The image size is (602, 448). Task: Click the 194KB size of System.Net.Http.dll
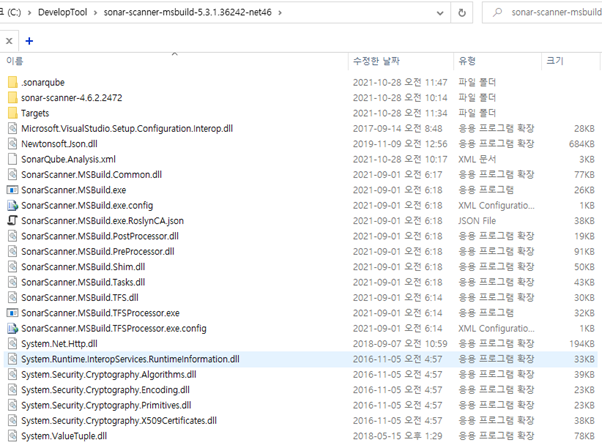click(582, 344)
